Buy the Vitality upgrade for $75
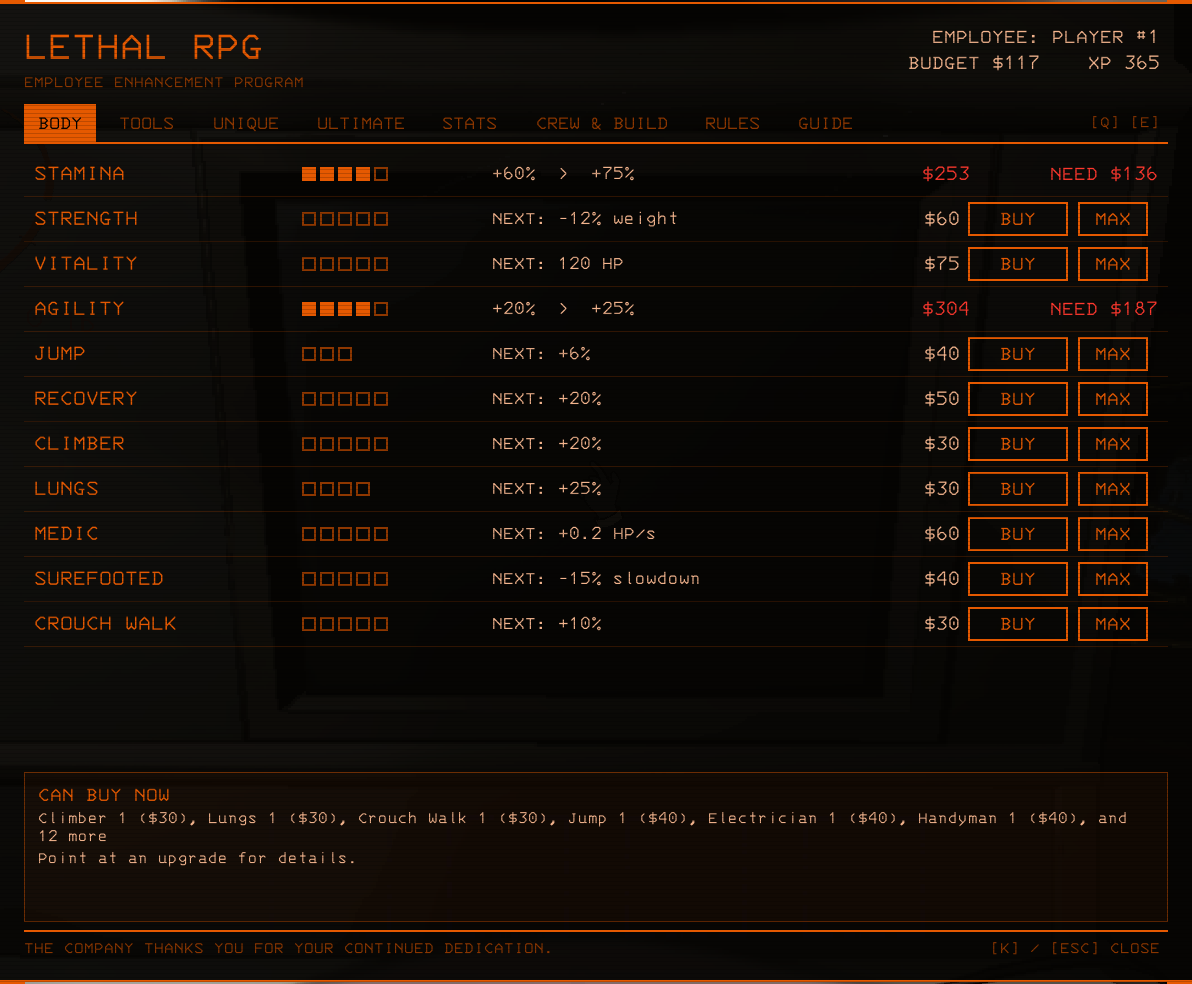The width and height of the screenshot is (1192, 984). click(1017, 264)
